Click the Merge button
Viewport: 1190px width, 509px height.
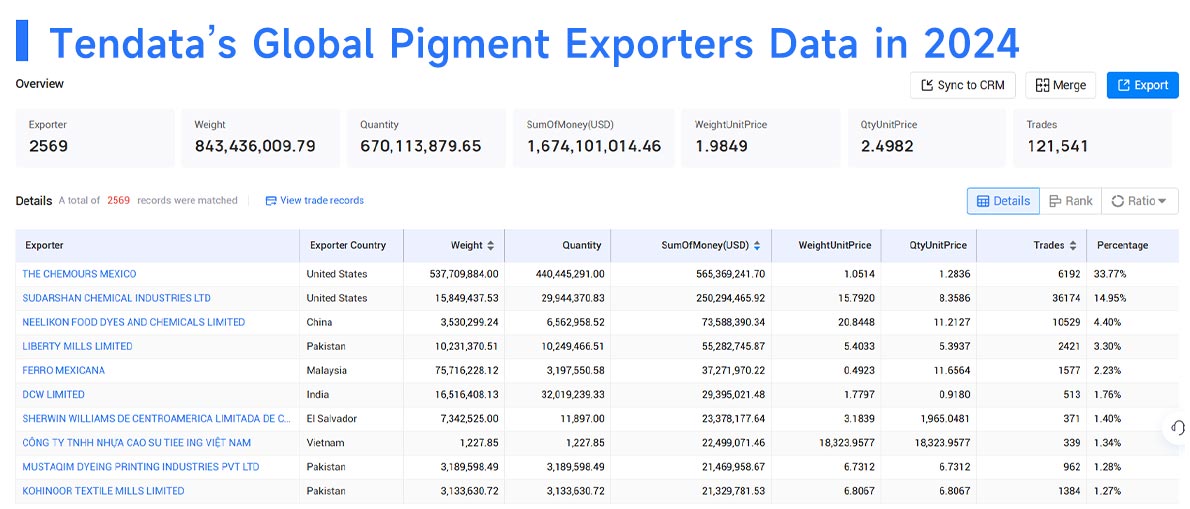click(1060, 85)
